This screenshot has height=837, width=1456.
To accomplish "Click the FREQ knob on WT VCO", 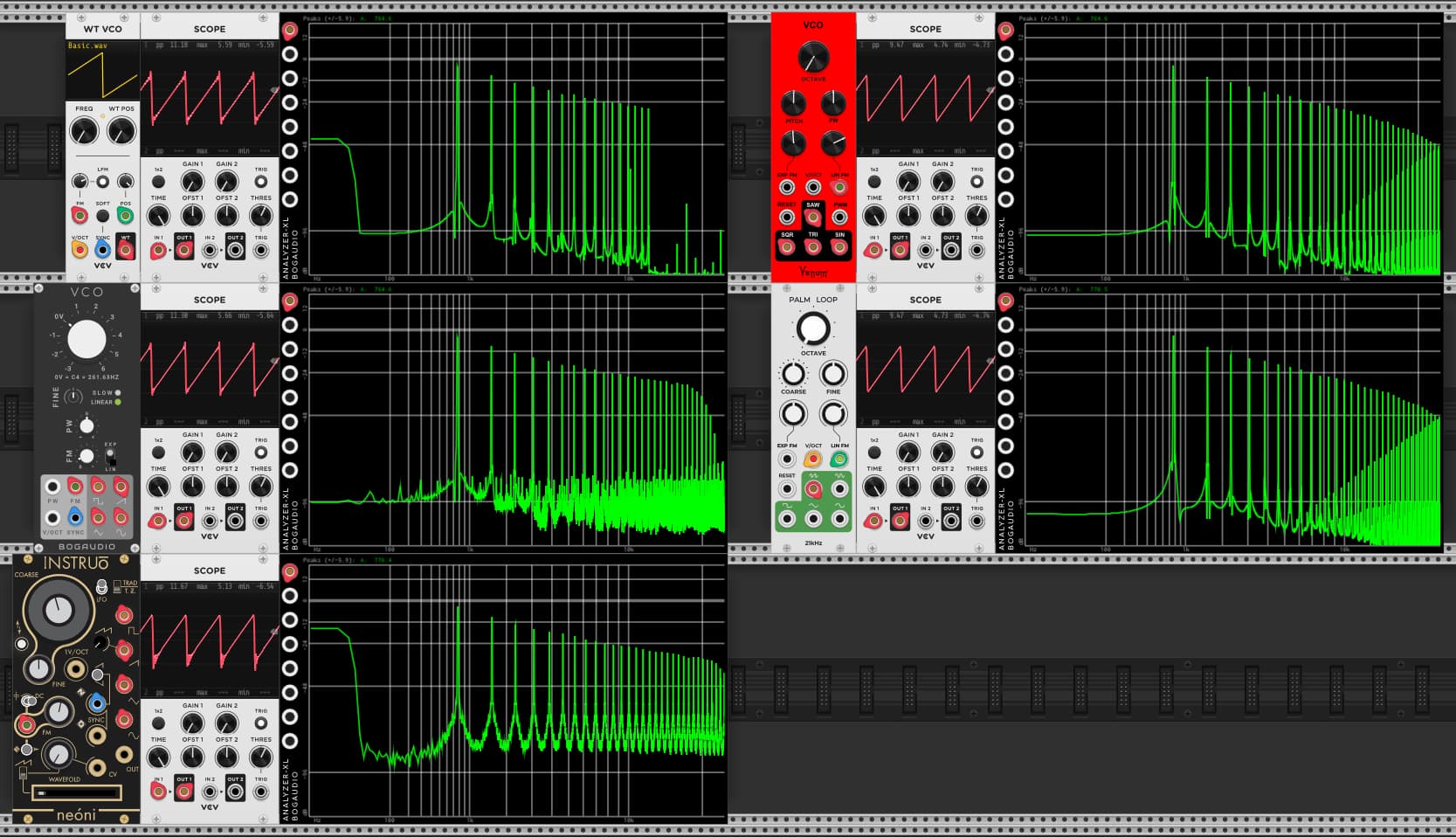I will 84,132.
